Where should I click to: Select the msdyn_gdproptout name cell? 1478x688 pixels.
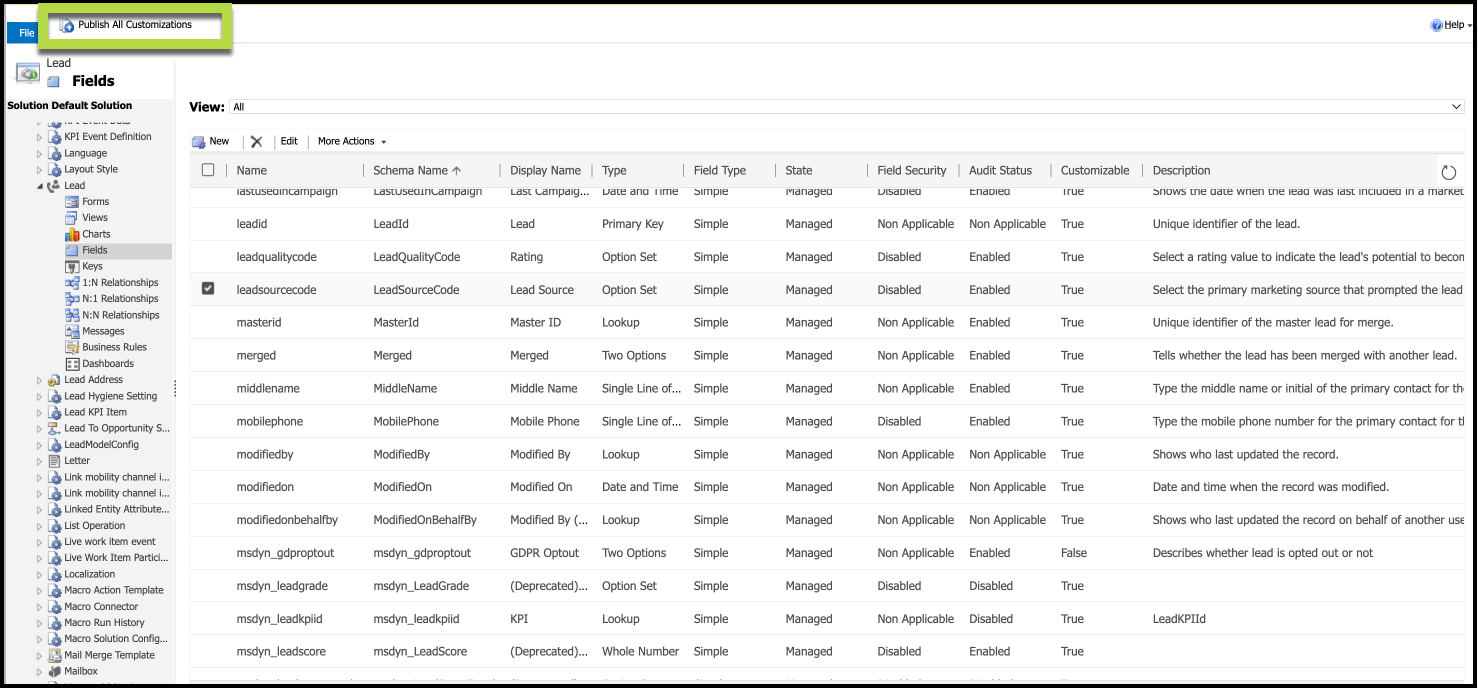tap(283, 553)
